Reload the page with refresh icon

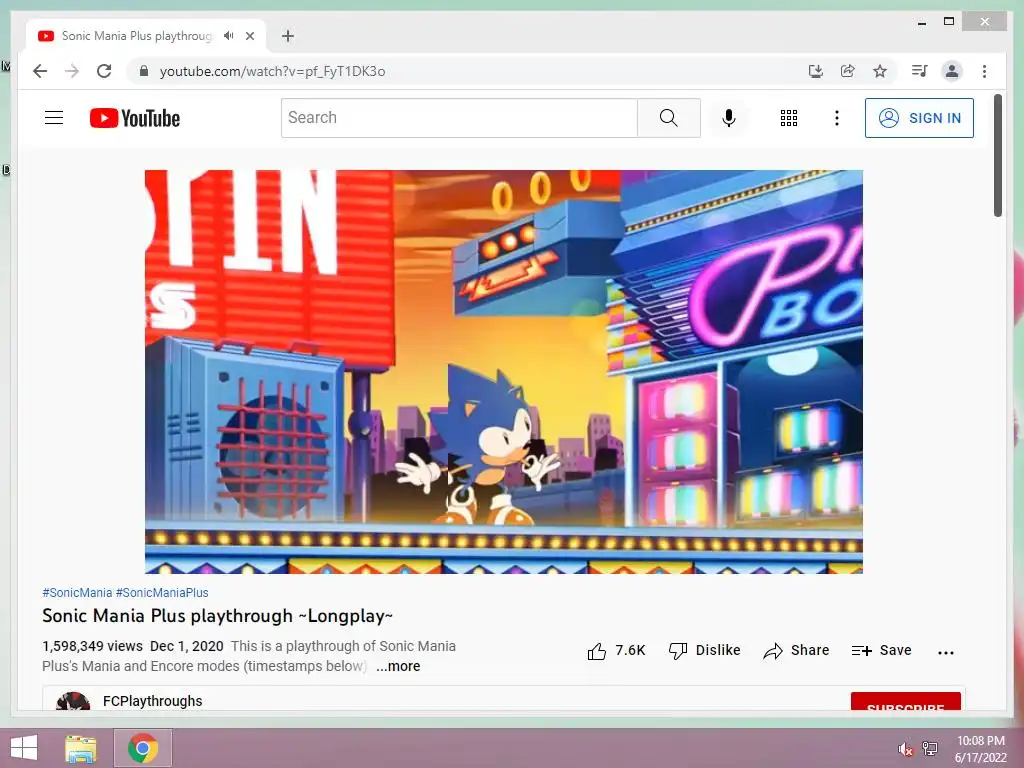click(104, 71)
